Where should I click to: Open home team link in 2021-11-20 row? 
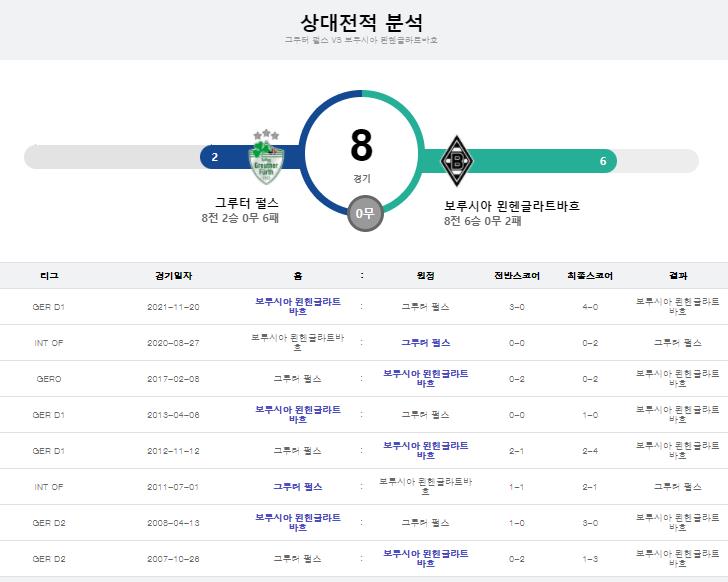pos(298,306)
